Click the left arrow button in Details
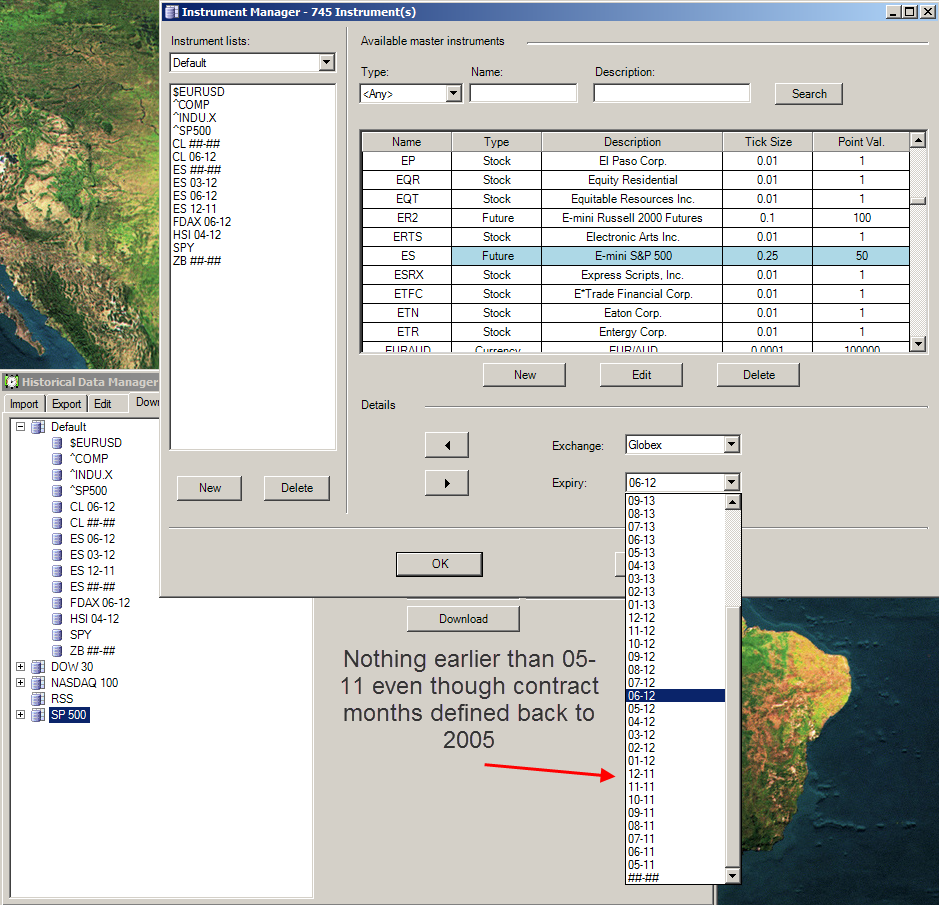Image resolution: width=939 pixels, height=905 pixels. (446, 445)
